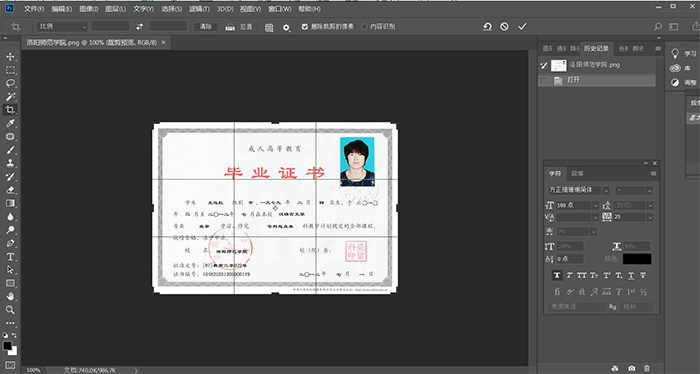Toggle All Caps text style

coord(582,275)
